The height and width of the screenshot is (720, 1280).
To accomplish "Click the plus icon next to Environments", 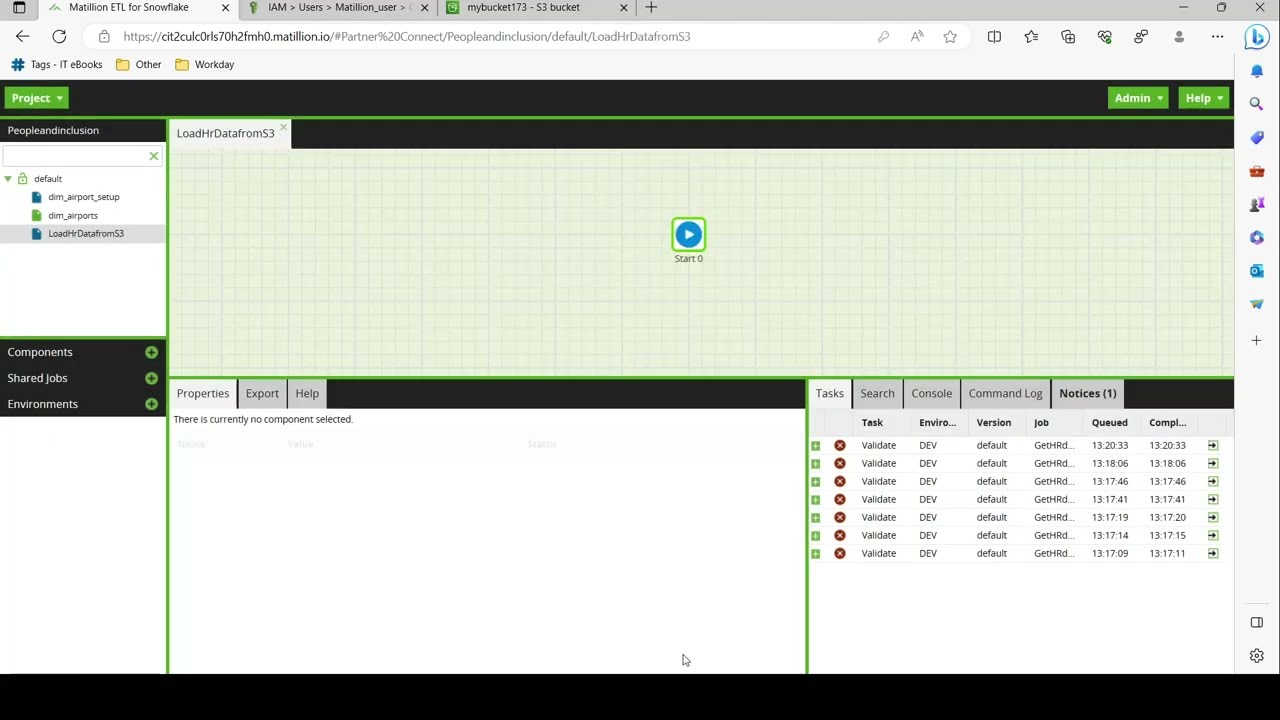I will click(x=151, y=404).
